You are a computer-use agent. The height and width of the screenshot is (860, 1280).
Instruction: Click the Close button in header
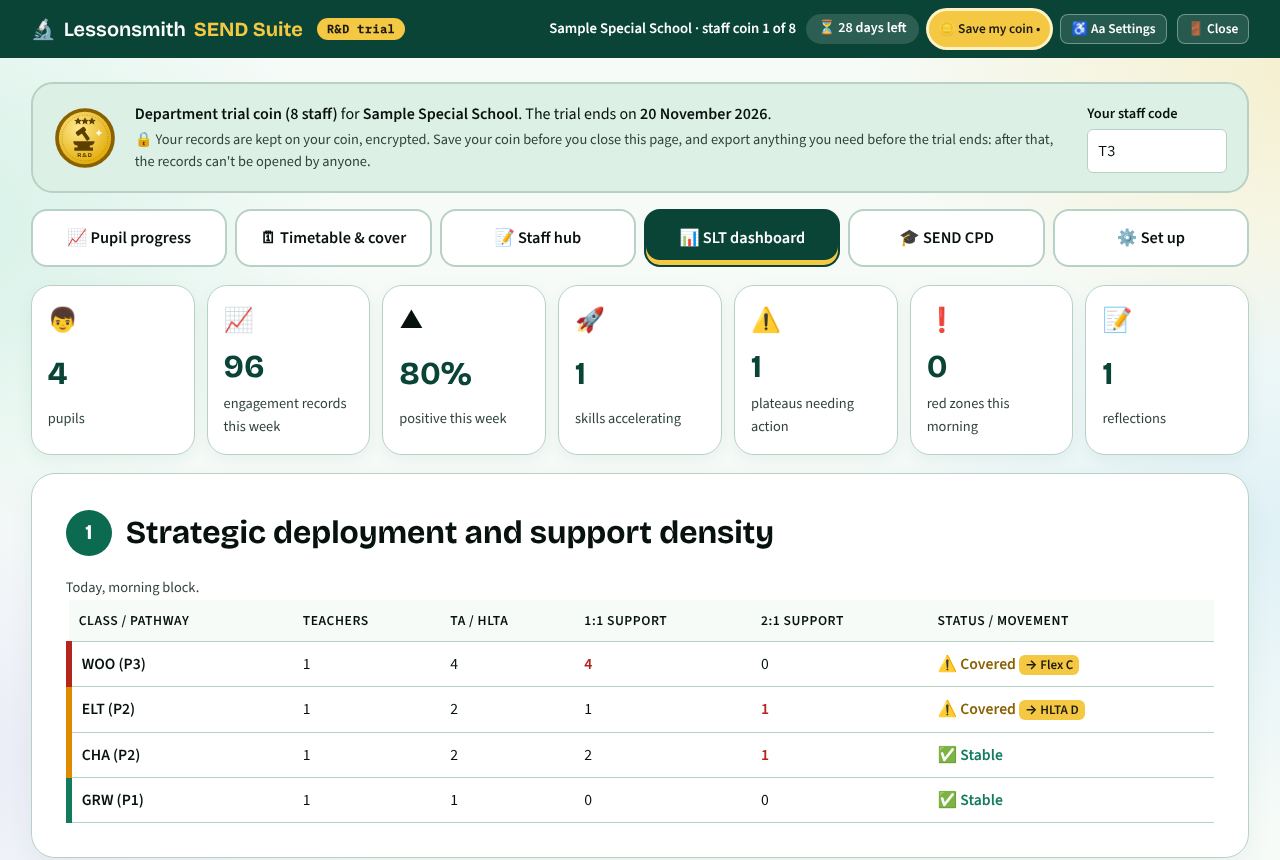tap(1213, 29)
